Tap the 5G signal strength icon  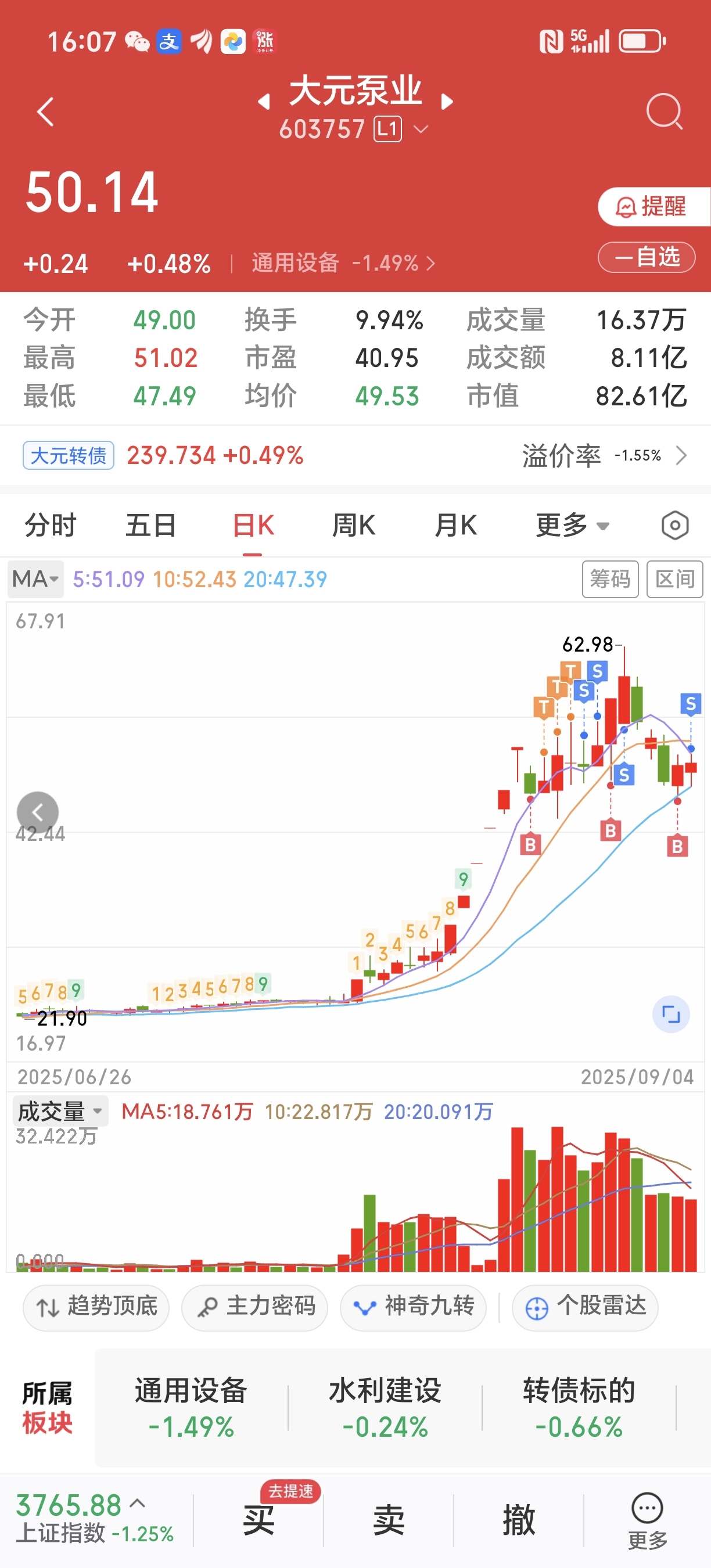tap(590, 41)
